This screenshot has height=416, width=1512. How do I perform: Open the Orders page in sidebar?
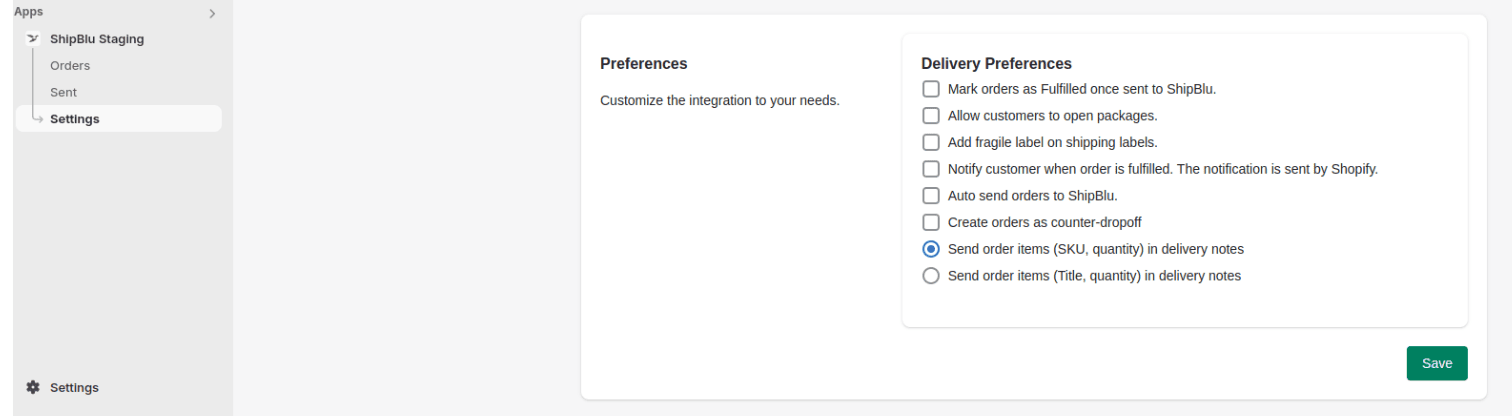pyautogui.click(x=70, y=66)
